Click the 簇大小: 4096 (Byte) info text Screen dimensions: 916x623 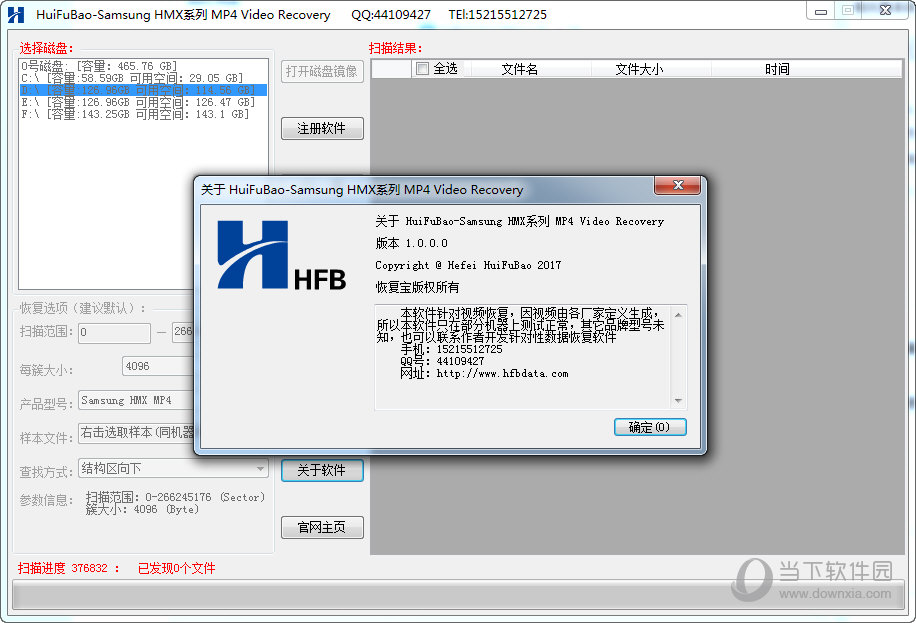(142, 510)
